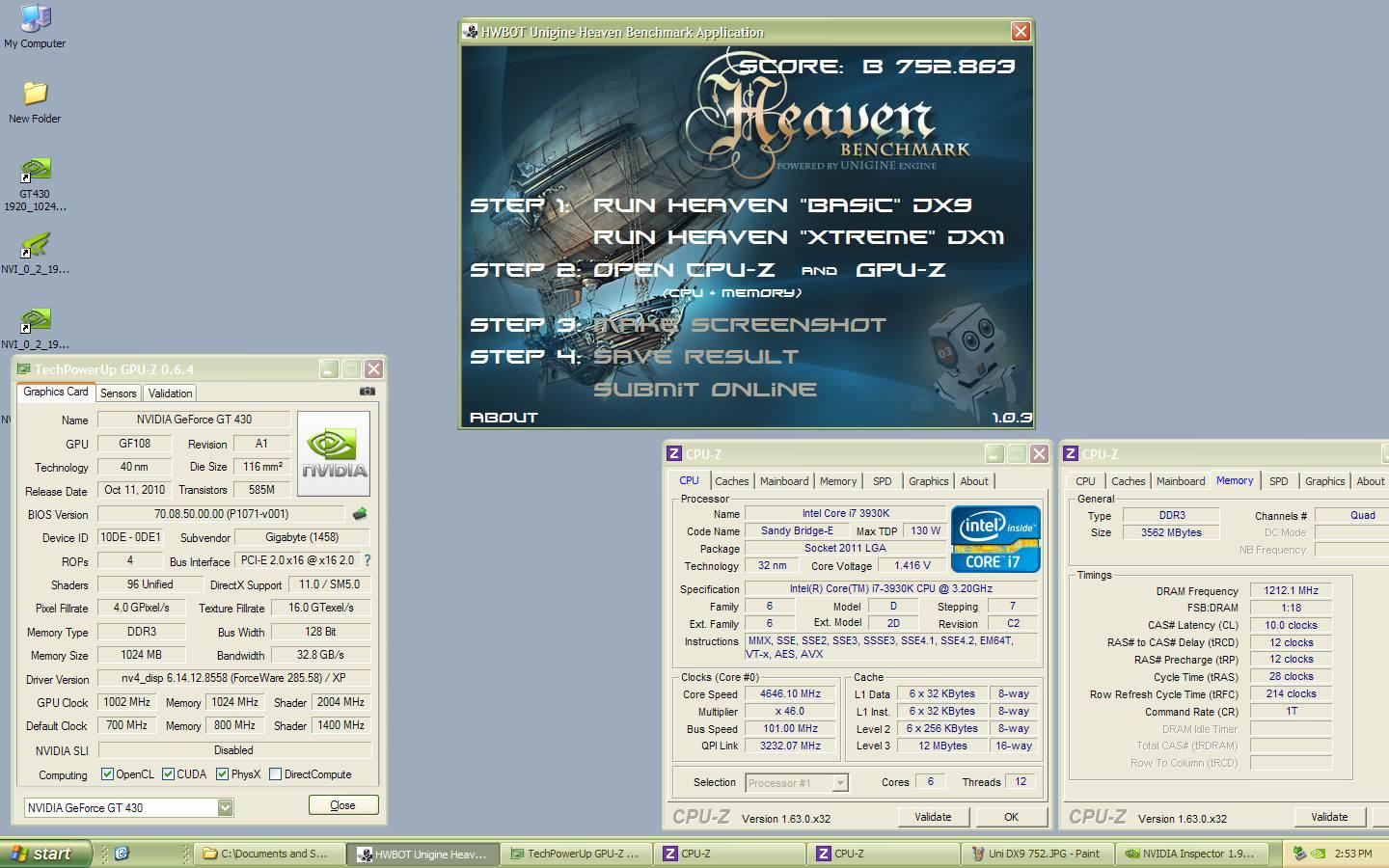Switch to NVIDIA Inspector taskbar button
Viewport: 1389px width, 868px height.
[1191, 854]
